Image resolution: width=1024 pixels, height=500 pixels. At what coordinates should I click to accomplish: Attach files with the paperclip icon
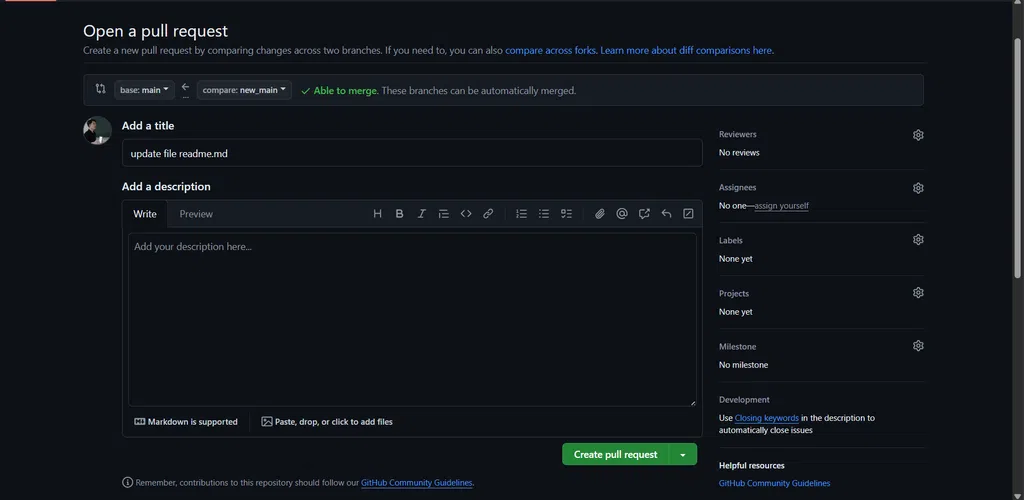(600, 213)
